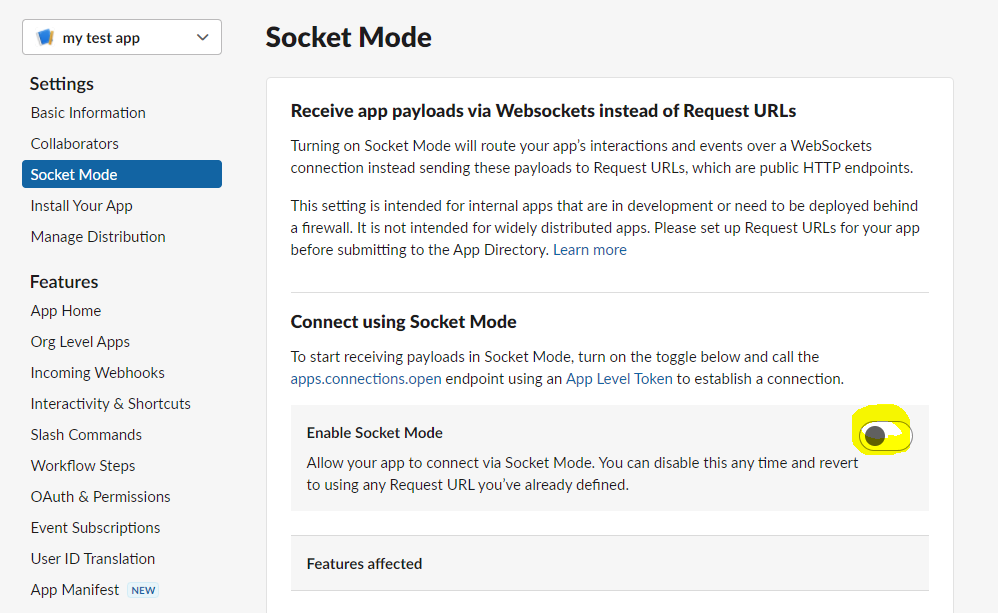Open the App Level Token link
Viewport: 998px width, 613px height.
pos(619,379)
